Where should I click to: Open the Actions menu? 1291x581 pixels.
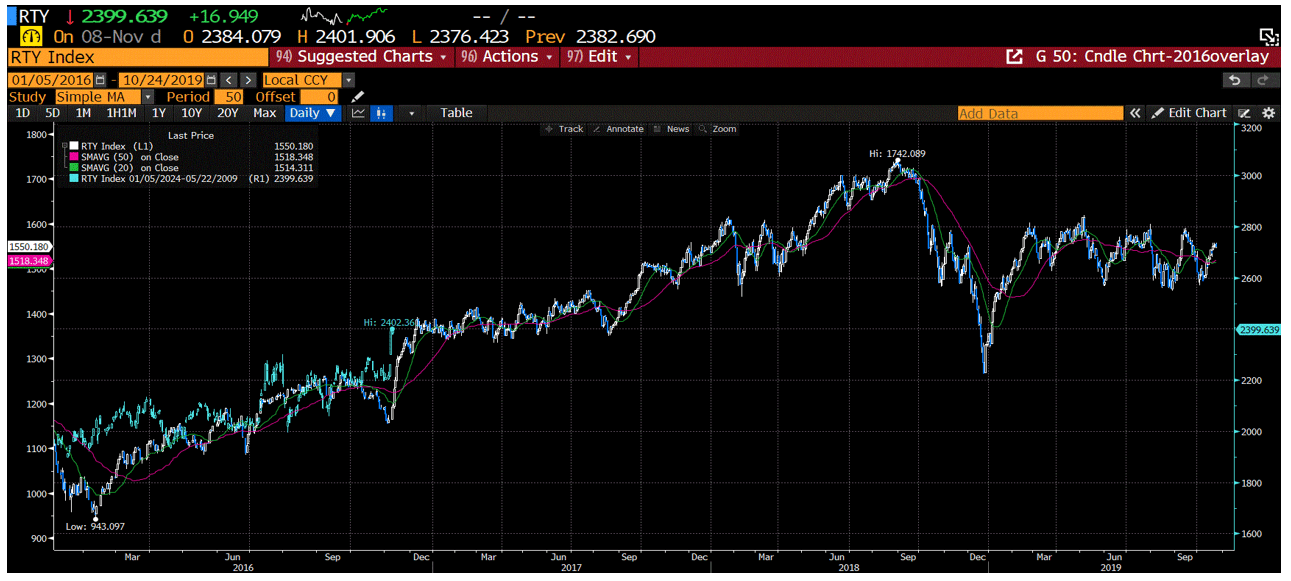[x=507, y=56]
